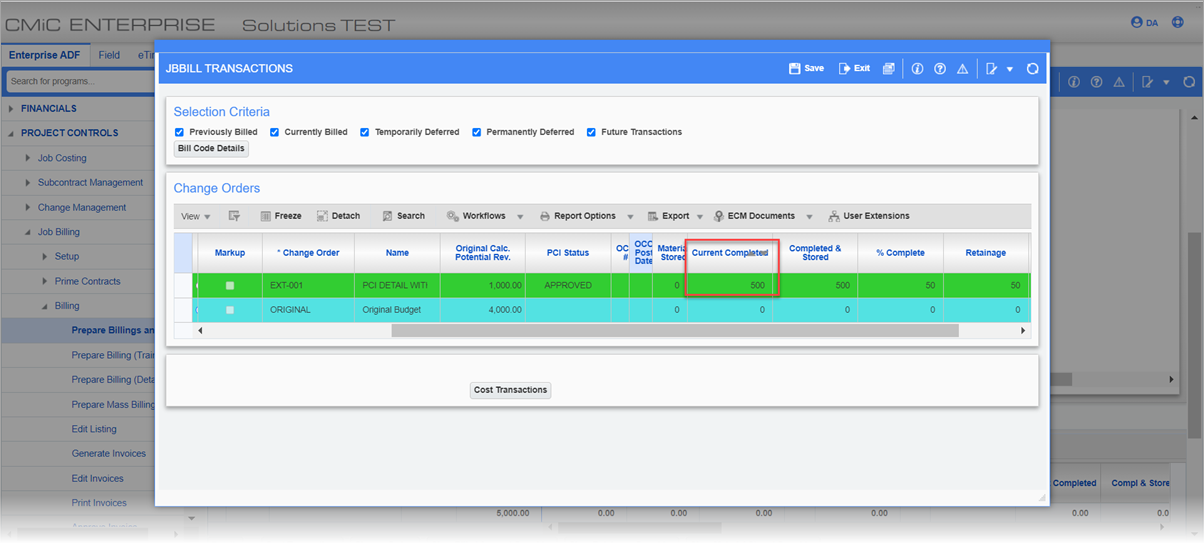The image size is (1204, 544).
Task: Disable the Future Transactions checkbox
Action: tap(591, 132)
